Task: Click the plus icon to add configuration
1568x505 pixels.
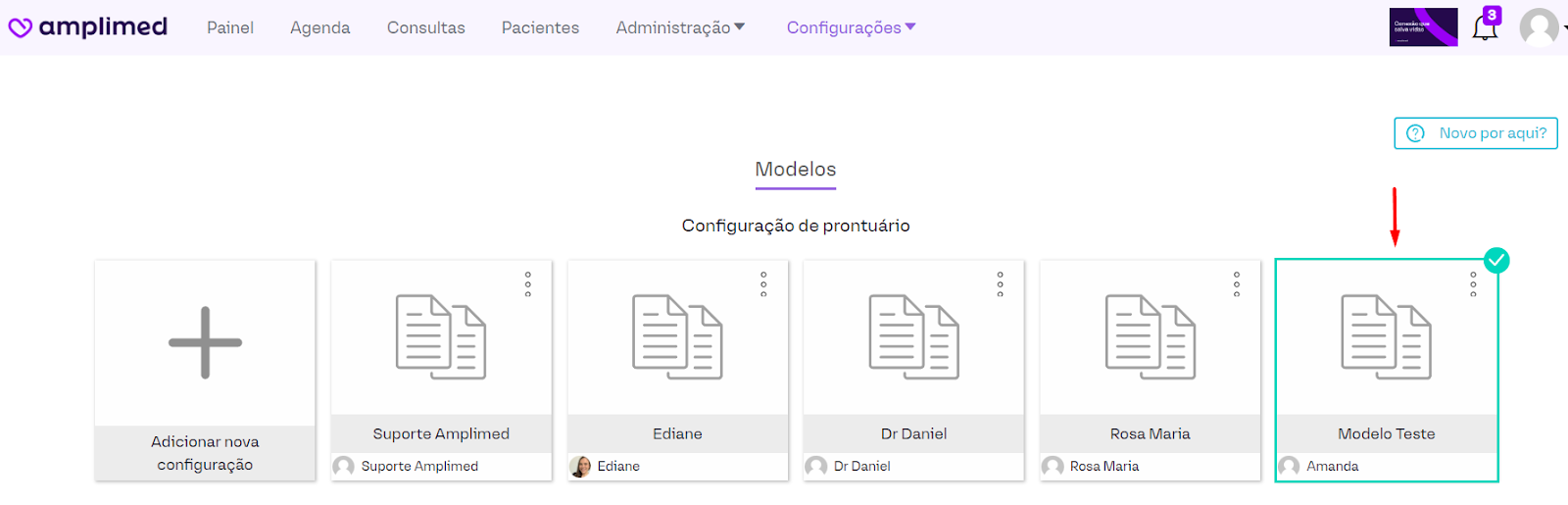Action: pyautogui.click(x=205, y=342)
